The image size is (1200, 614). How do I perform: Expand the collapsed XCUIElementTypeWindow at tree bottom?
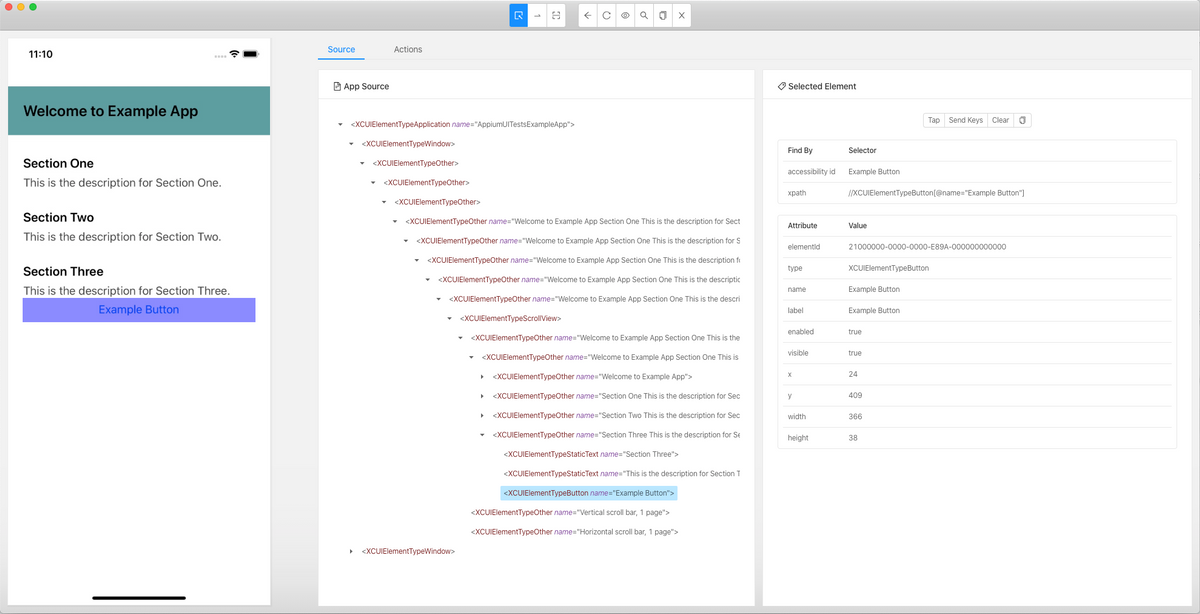(351, 552)
